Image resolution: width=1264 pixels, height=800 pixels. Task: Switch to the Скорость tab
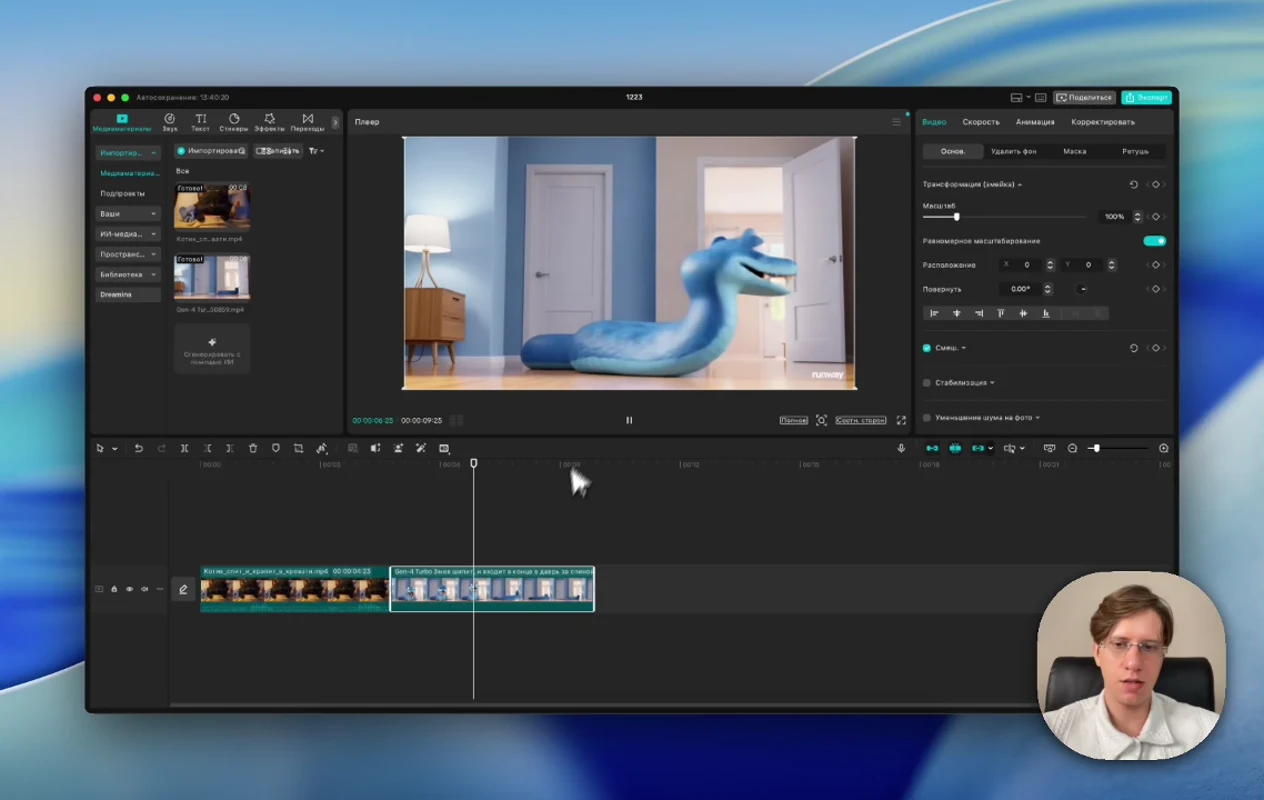[981, 122]
